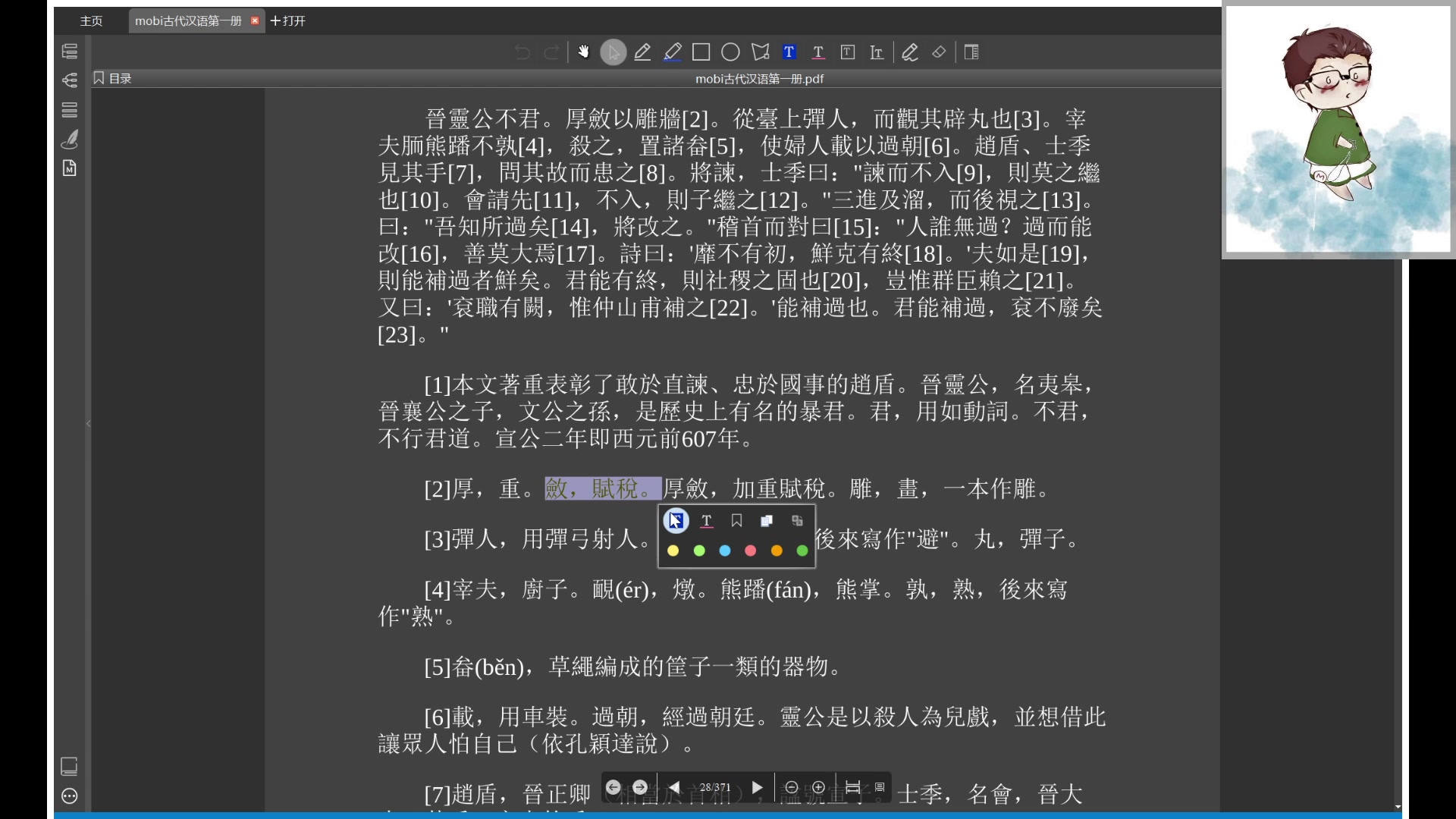The height and width of the screenshot is (819, 1456).
Task: Click the 目录 bookmark label
Action: (112, 79)
